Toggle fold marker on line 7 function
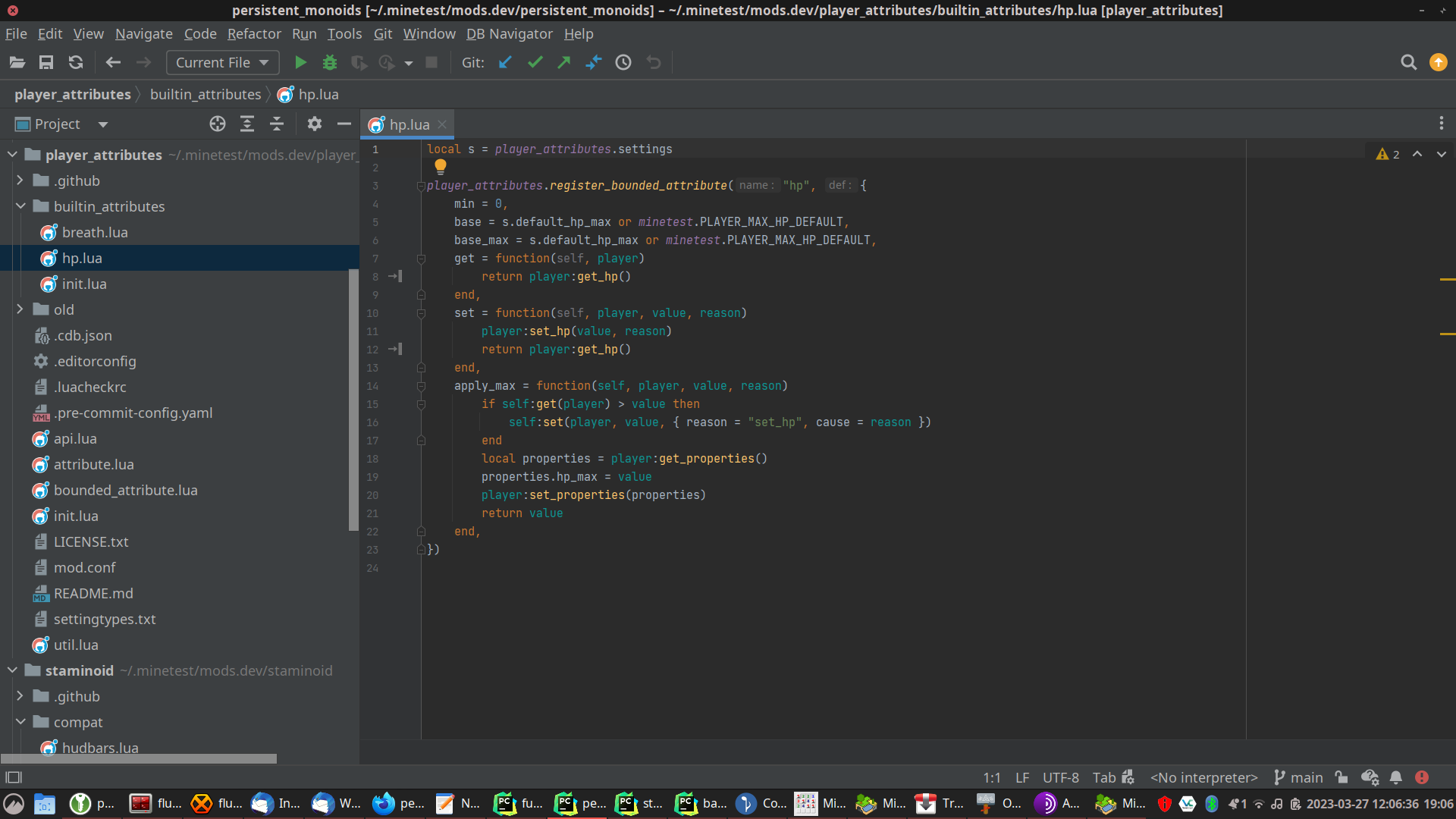1456x819 pixels. pyautogui.click(x=421, y=259)
